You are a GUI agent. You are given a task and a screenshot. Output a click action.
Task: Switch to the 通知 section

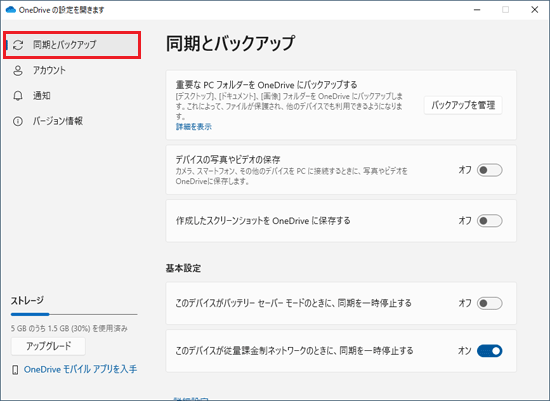[x=72, y=96]
